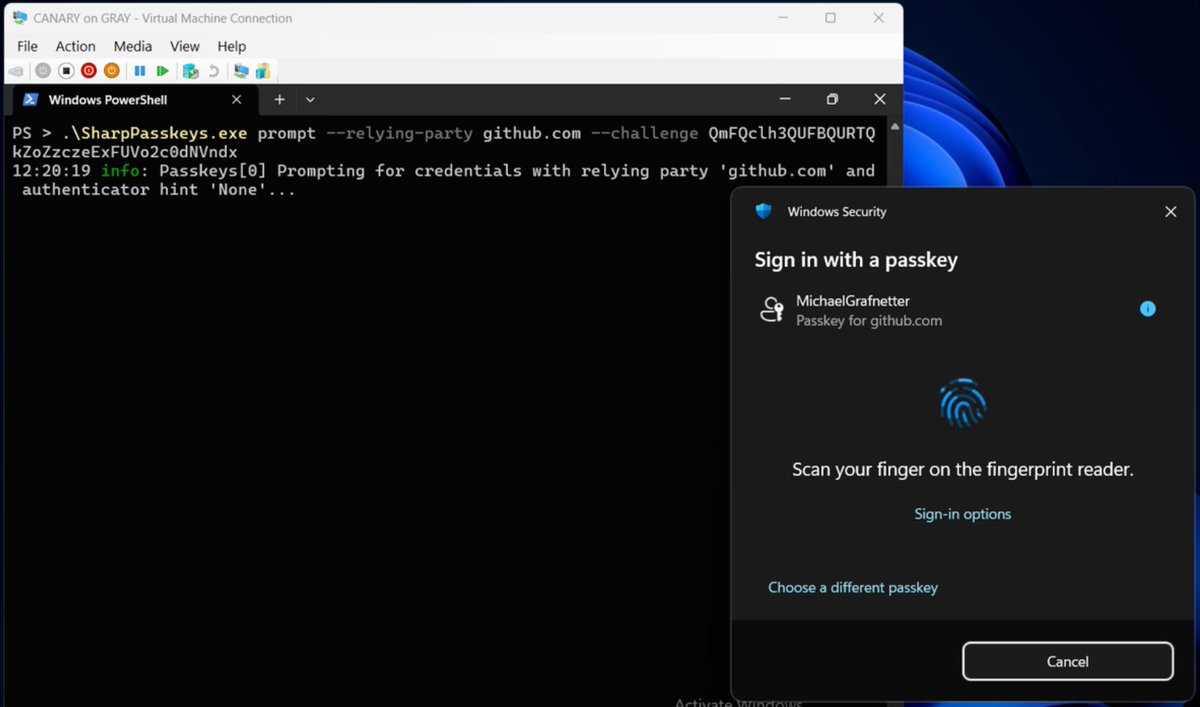Create a checkpoint using the toolbar icon
Viewport: 1200px width, 707px height.
(x=190, y=71)
